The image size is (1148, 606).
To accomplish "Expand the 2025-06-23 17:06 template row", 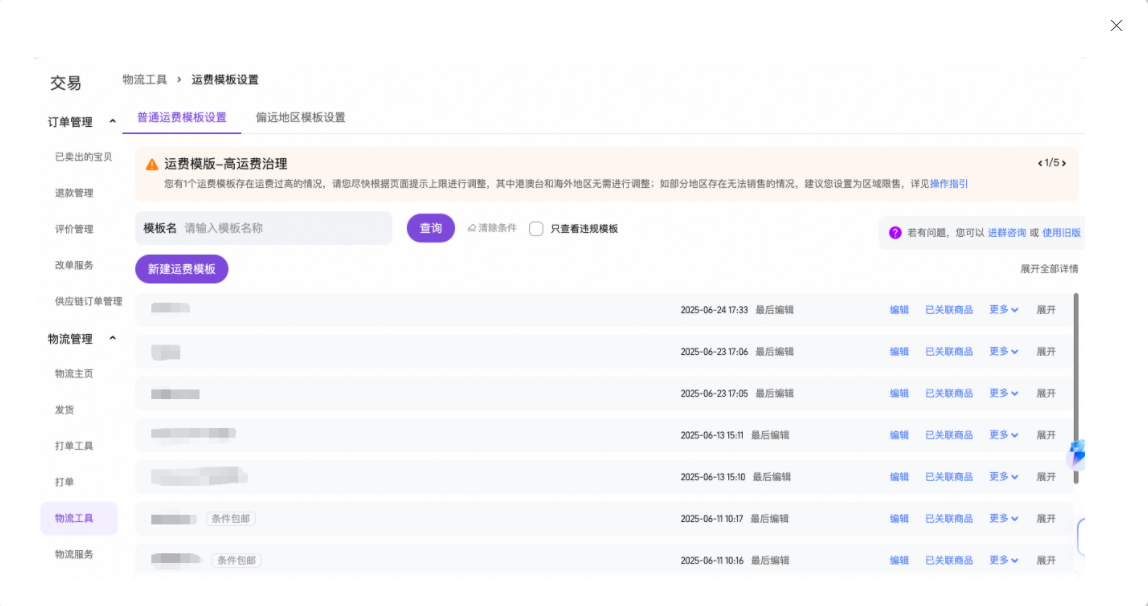I will pos(1046,351).
